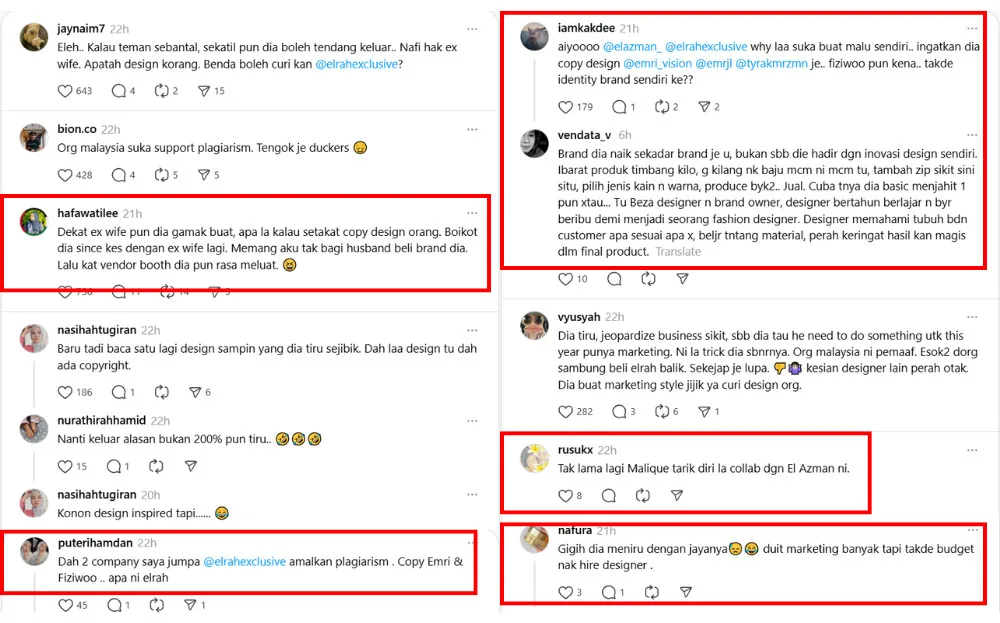Repost the vyusyah comment
Viewport: 1000px width, 623px height.
[x=661, y=411]
